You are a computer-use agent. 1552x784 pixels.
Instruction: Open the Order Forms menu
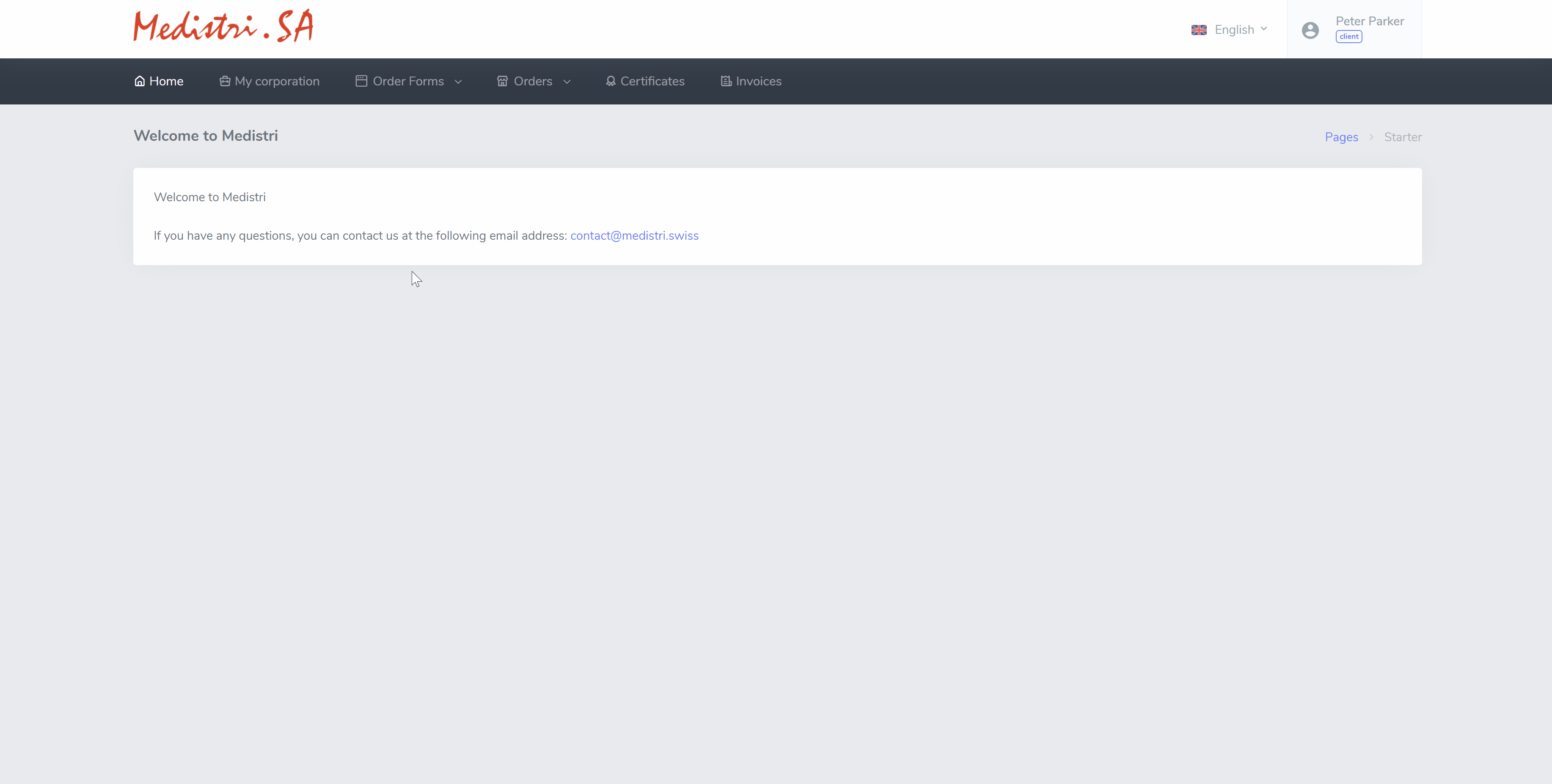pyautogui.click(x=408, y=81)
